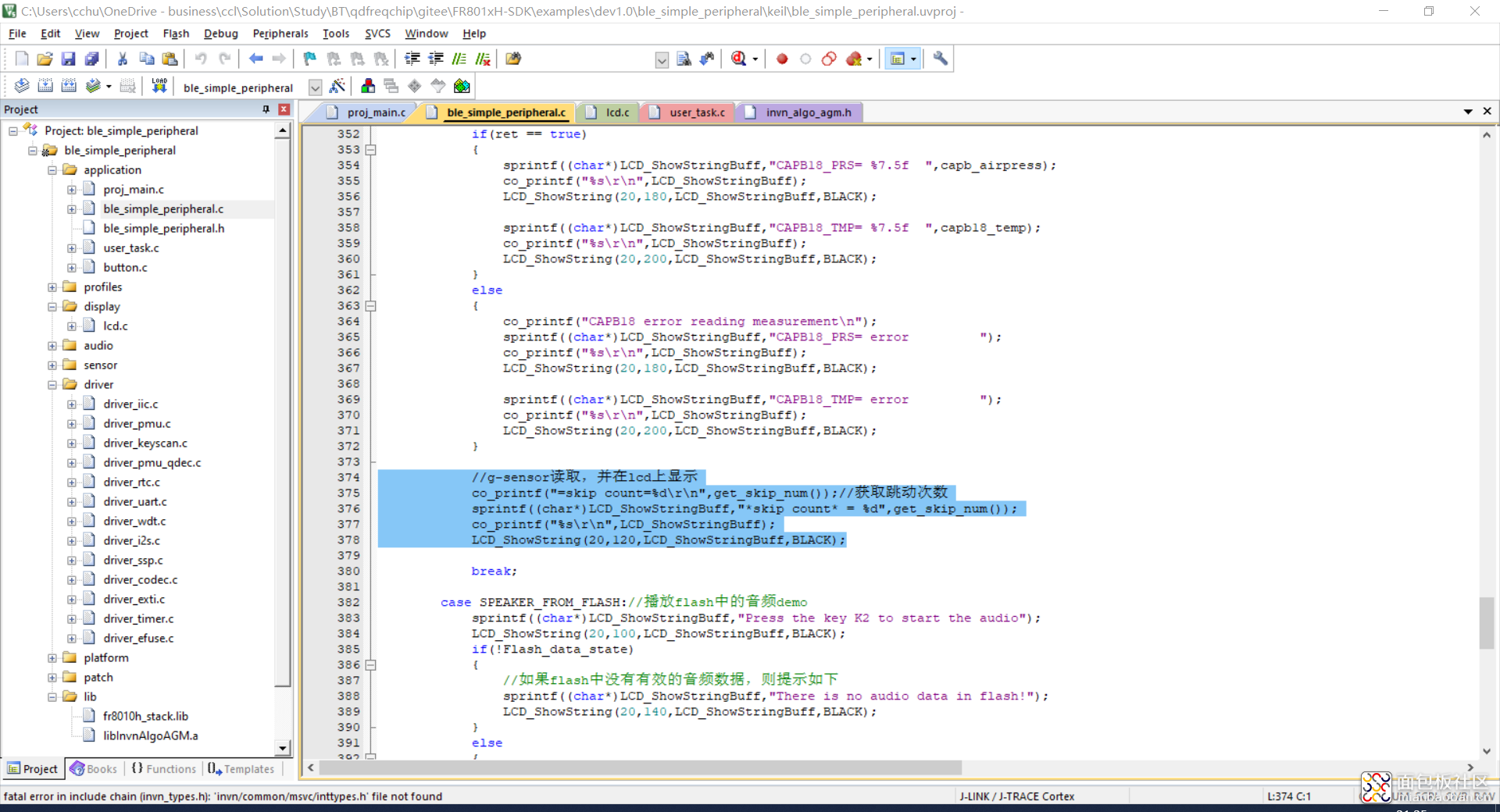Open Options for Target magic wand icon
The height and width of the screenshot is (812, 1500).
pos(337,86)
